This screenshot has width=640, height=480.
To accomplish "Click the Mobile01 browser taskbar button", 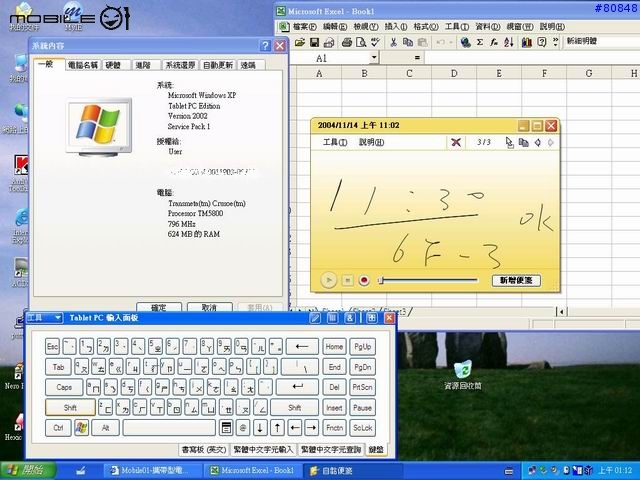I will (153, 471).
